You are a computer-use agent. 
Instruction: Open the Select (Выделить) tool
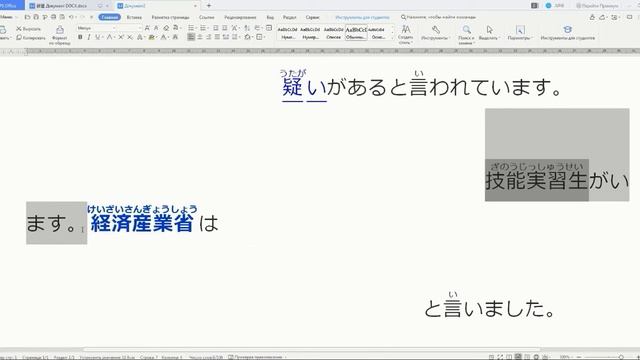(x=489, y=33)
